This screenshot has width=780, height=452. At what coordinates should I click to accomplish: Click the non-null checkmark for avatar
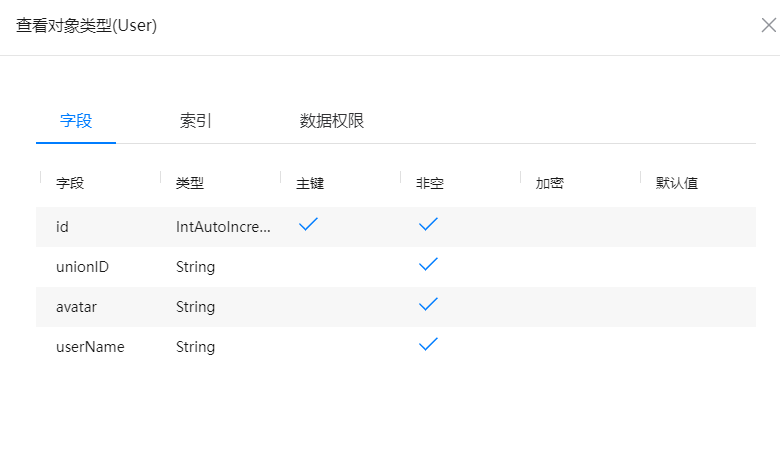pos(429,305)
